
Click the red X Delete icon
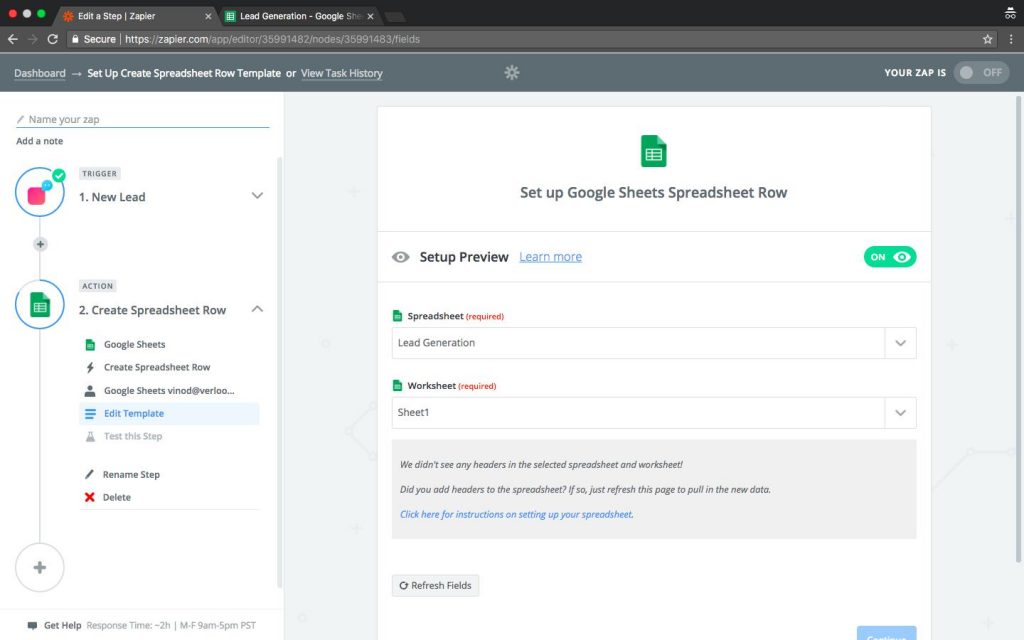point(89,497)
